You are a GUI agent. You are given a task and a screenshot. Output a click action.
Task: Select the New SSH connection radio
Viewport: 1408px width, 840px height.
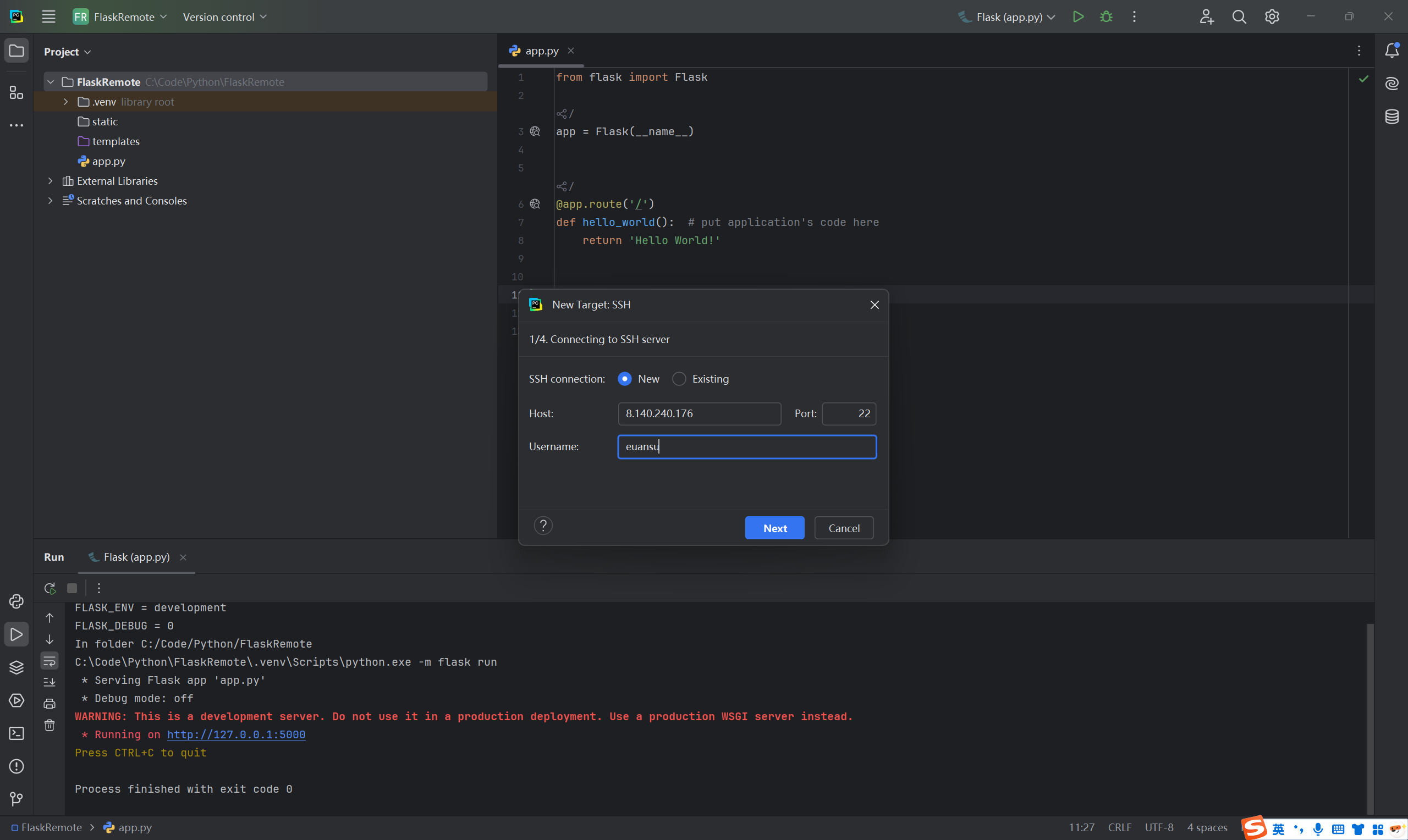click(x=624, y=379)
